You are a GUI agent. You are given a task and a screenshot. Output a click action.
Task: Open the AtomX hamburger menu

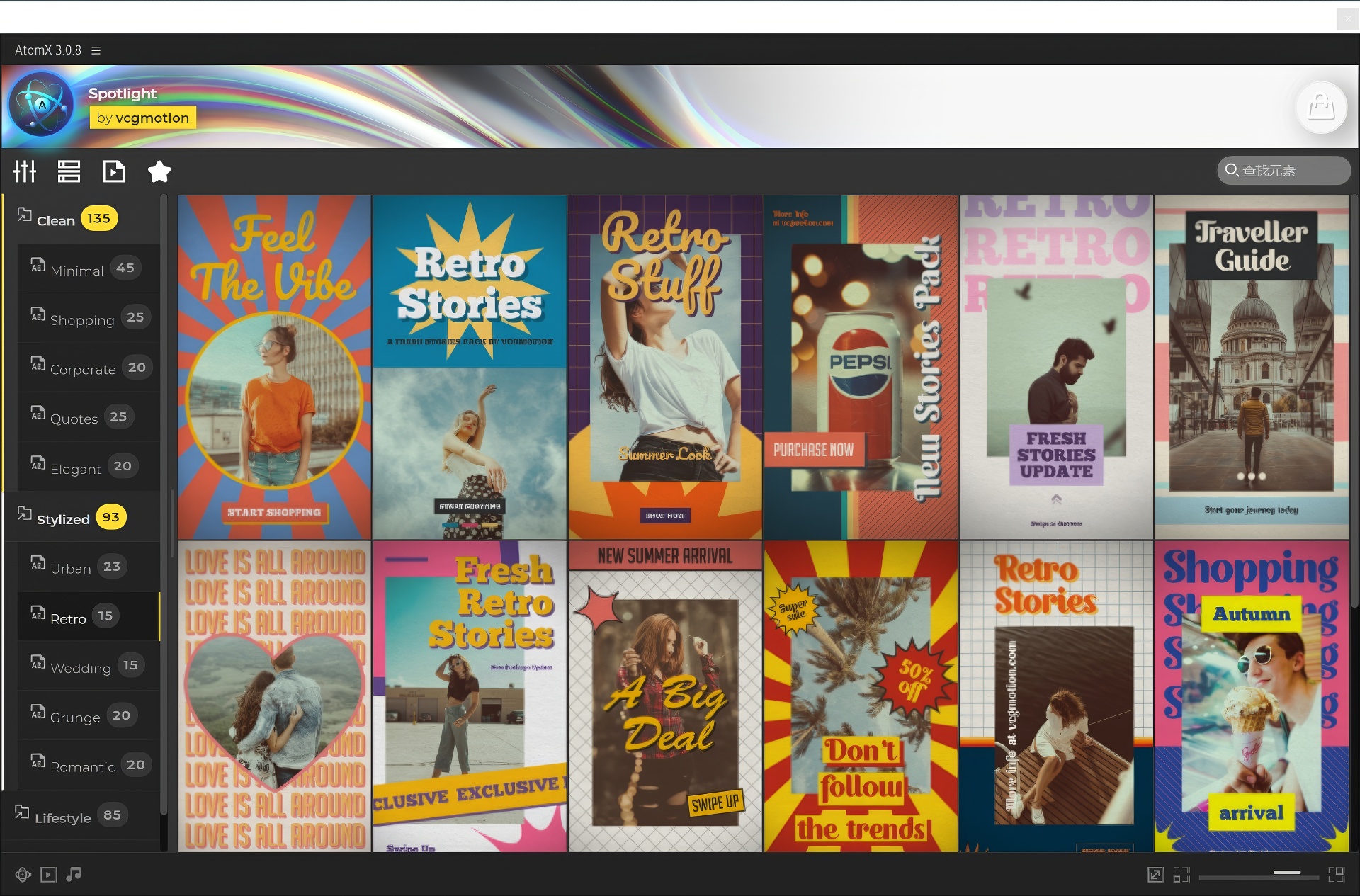click(x=96, y=50)
